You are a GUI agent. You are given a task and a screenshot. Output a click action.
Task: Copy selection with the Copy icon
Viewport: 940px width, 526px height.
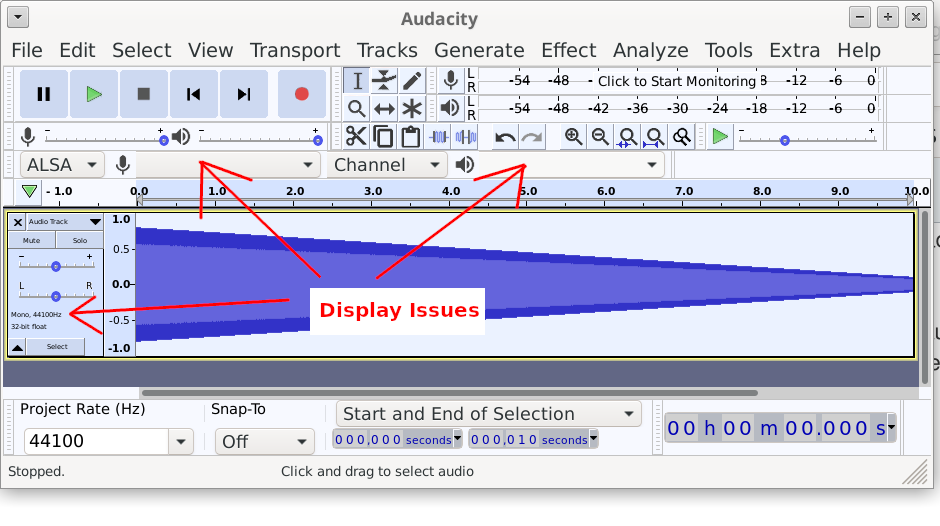(383, 137)
